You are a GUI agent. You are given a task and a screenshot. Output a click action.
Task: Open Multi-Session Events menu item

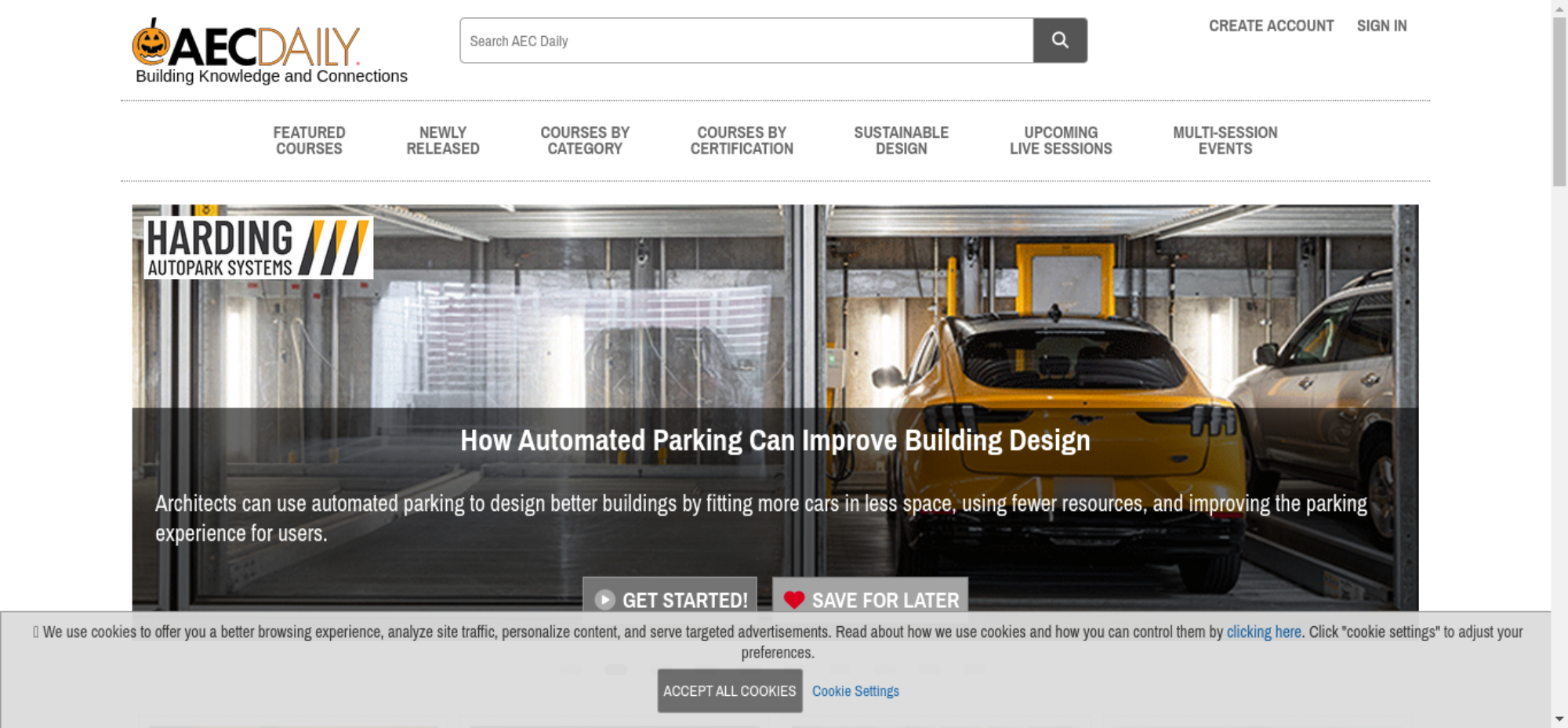pyautogui.click(x=1225, y=141)
